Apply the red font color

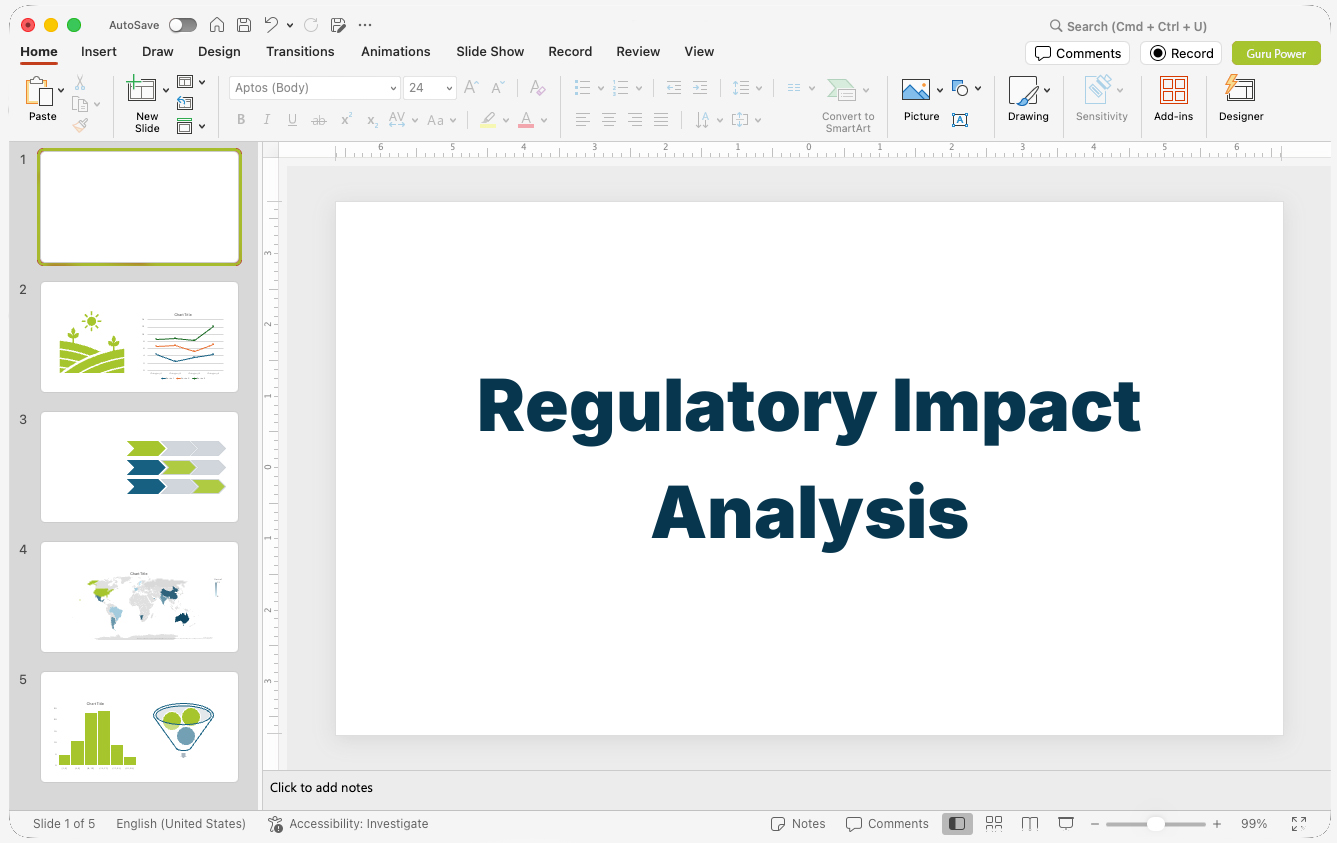tap(526, 120)
